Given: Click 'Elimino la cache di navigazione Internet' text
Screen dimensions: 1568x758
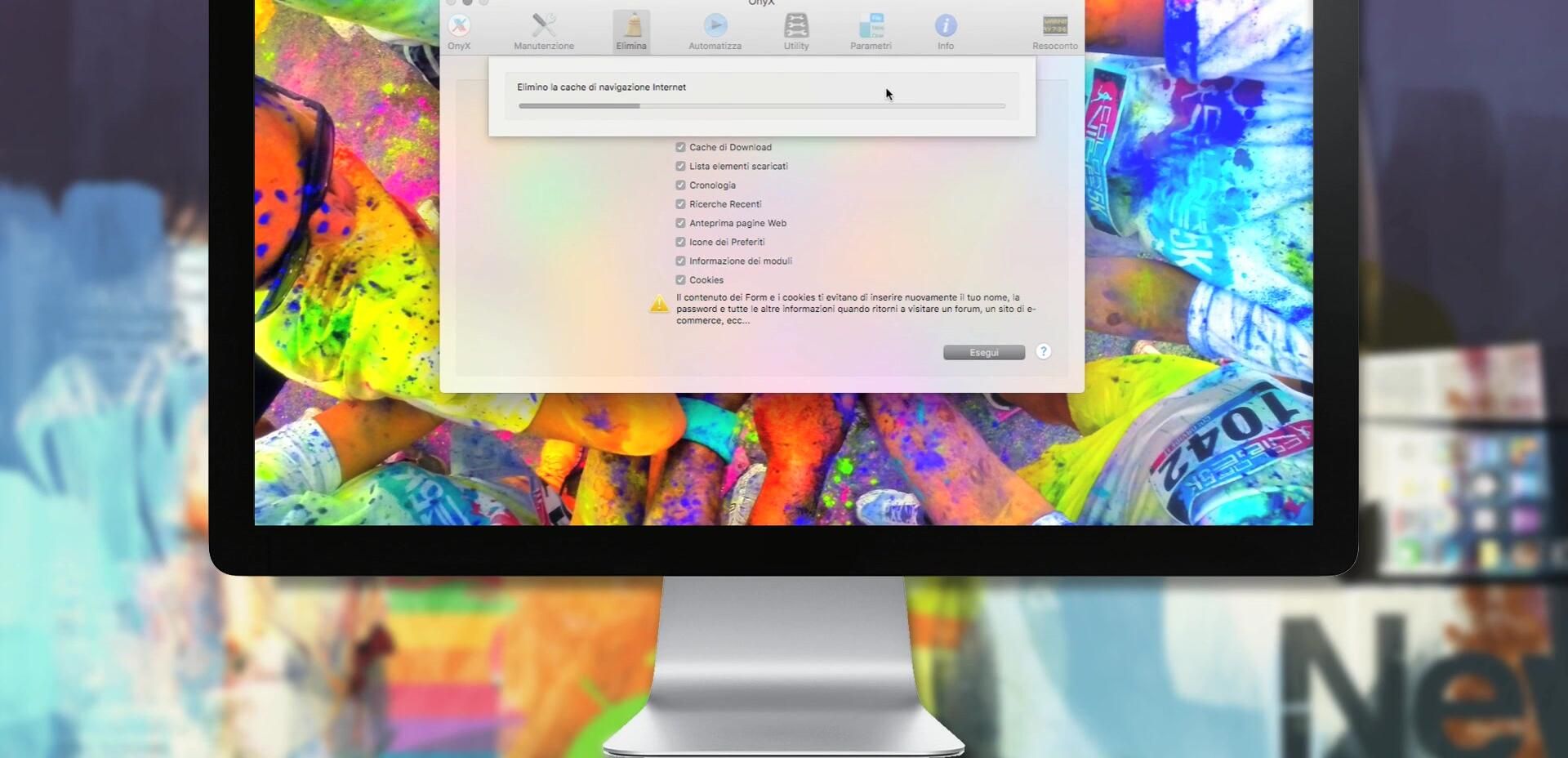Looking at the screenshot, I should 601,87.
